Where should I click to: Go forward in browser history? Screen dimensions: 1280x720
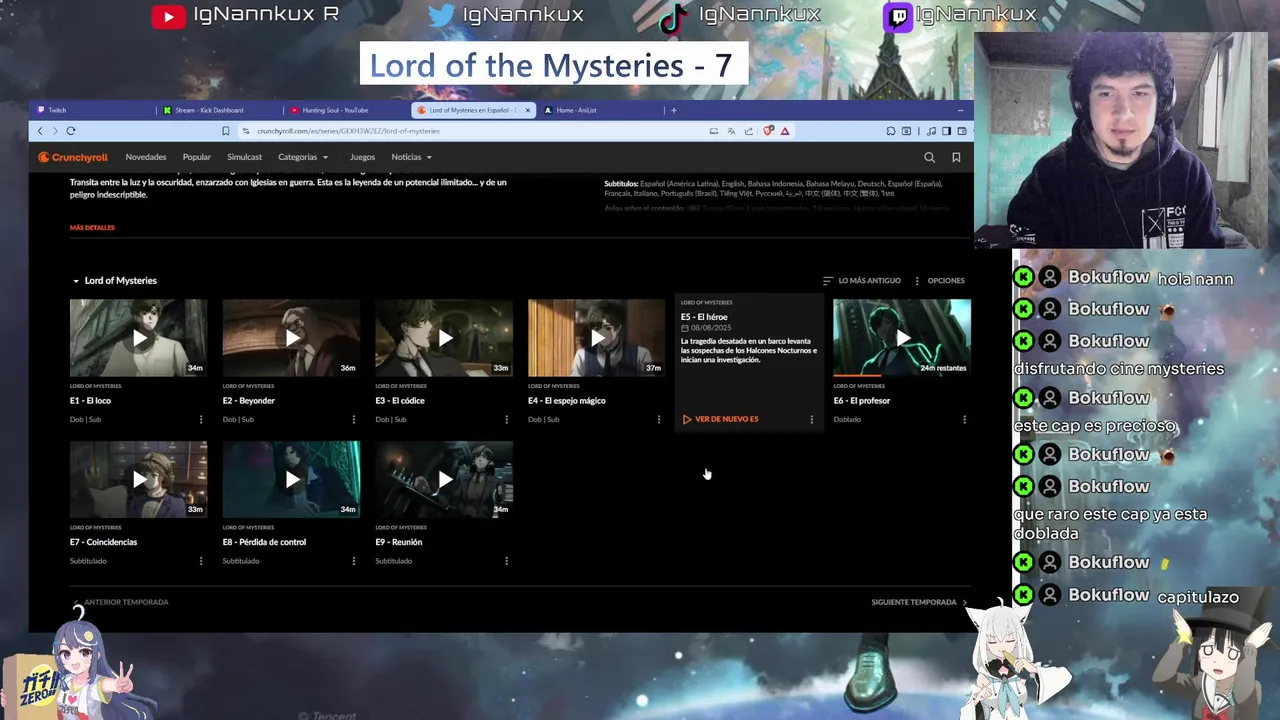54,131
